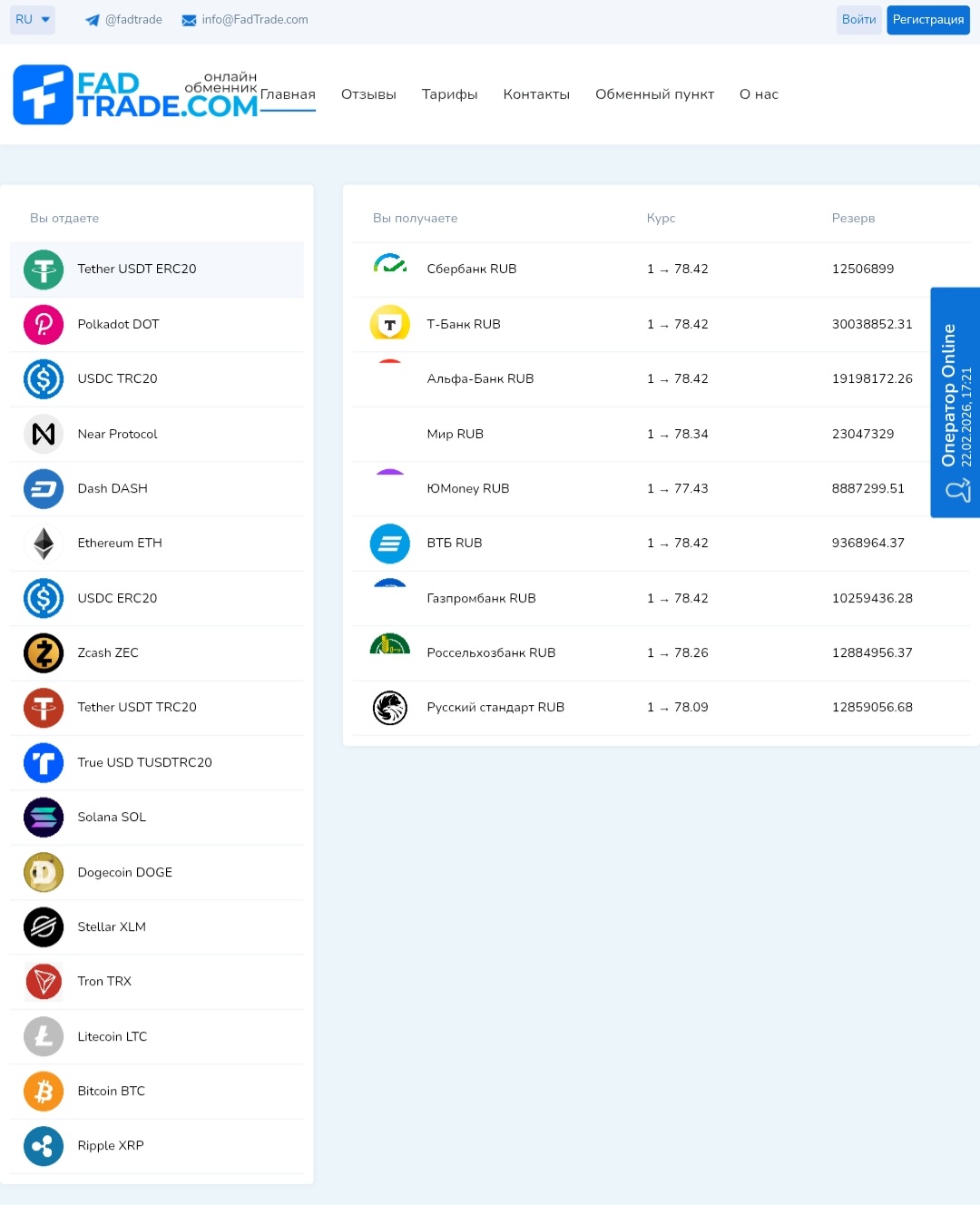Click the Dogecoin DOGE icon

pos(44,872)
